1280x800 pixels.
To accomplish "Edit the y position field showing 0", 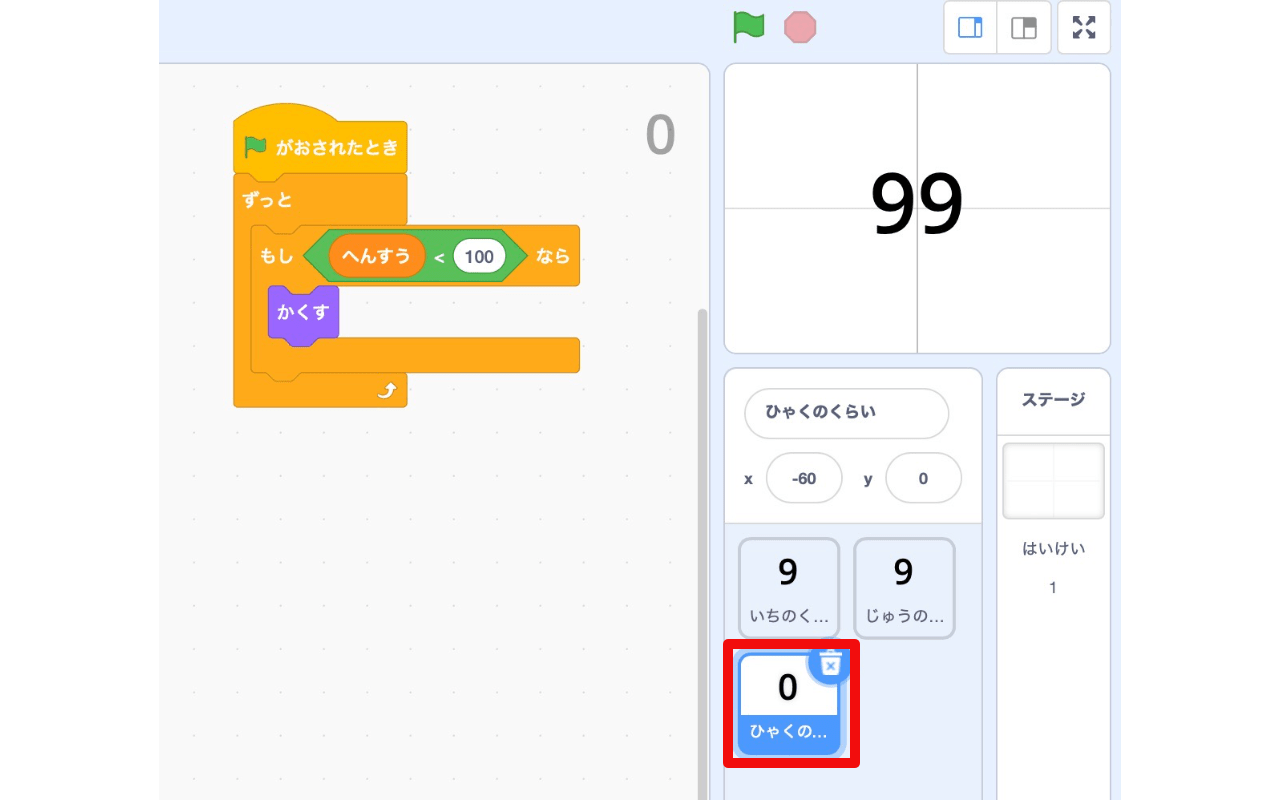I will [x=923, y=478].
